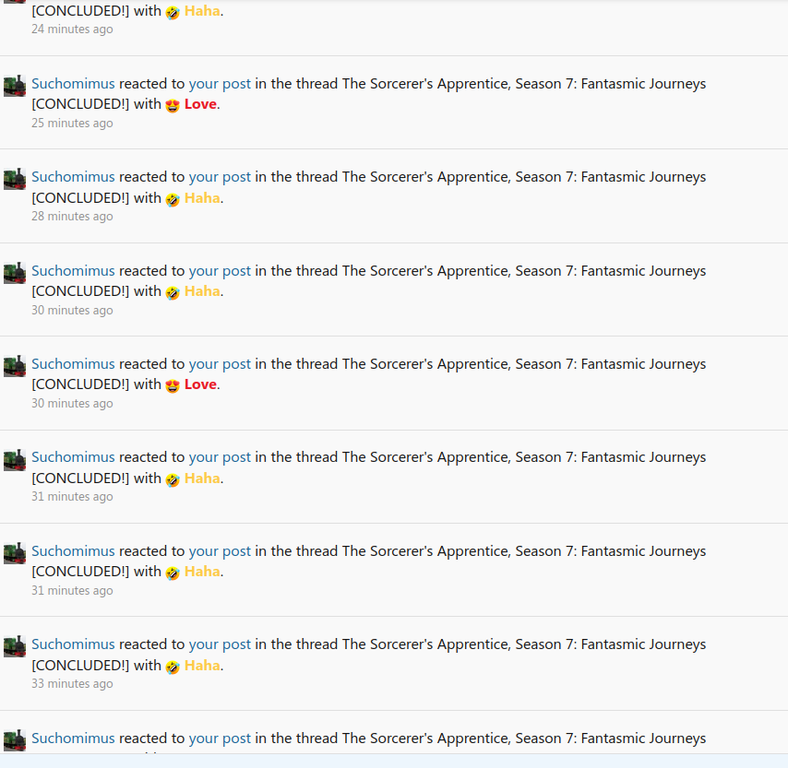The width and height of the screenshot is (788, 768).
Task: Open "your post" in the 33 minutes ago alert
Action: [x=220, y=645]
